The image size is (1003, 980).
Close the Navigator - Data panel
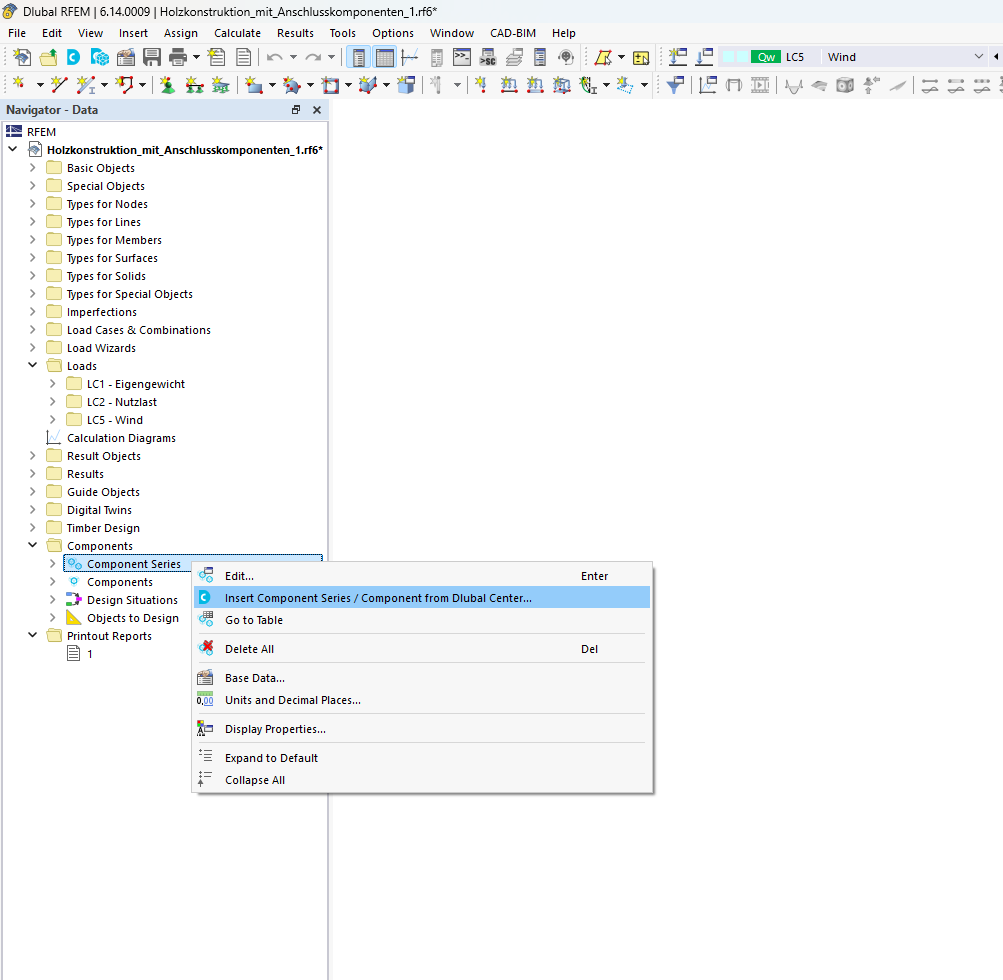(317, 110)
